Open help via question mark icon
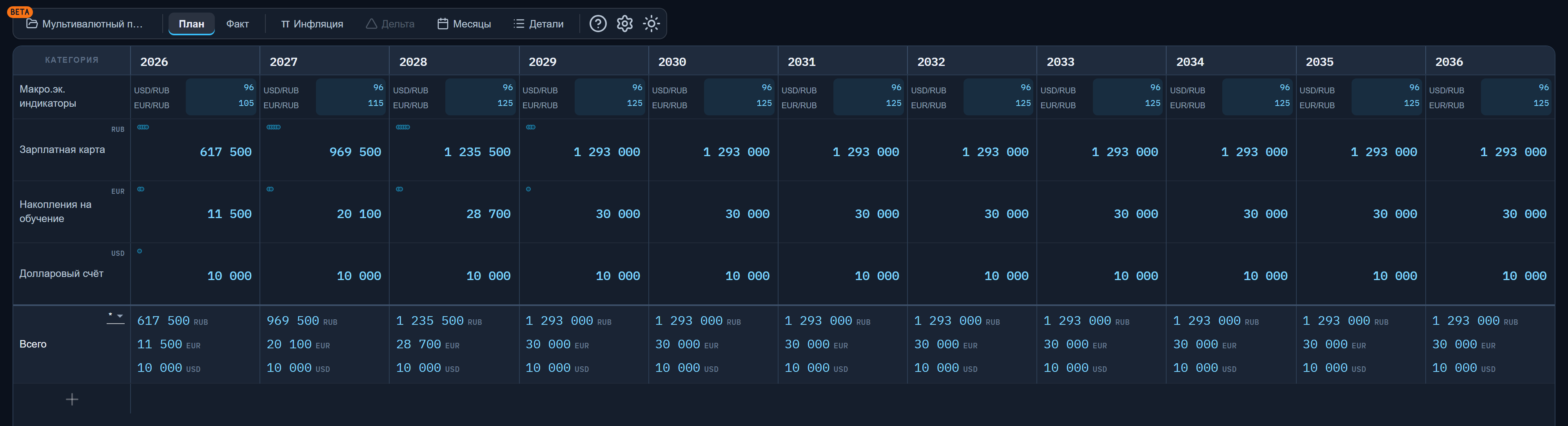Viewport: 1568px width, 426px height. [598, 24]
